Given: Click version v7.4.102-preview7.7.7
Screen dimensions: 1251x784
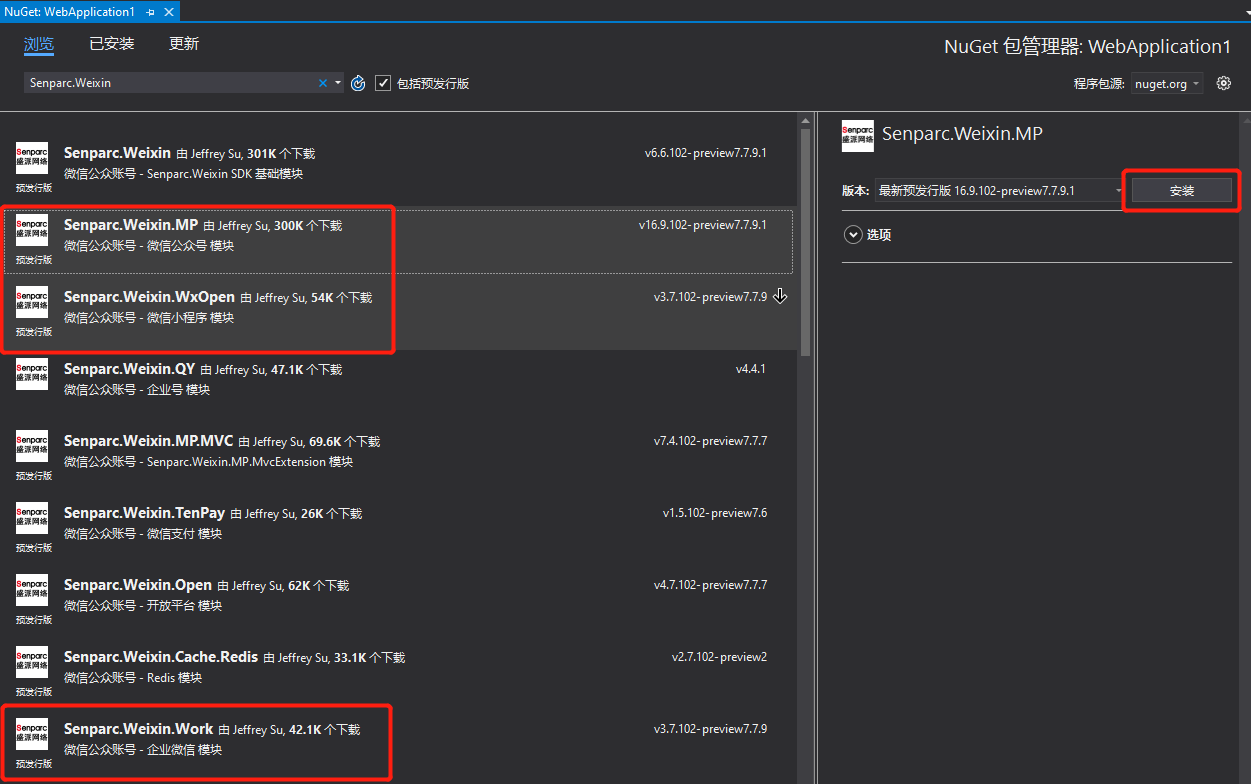Looking at the screenshot, I should coord(711,441).
